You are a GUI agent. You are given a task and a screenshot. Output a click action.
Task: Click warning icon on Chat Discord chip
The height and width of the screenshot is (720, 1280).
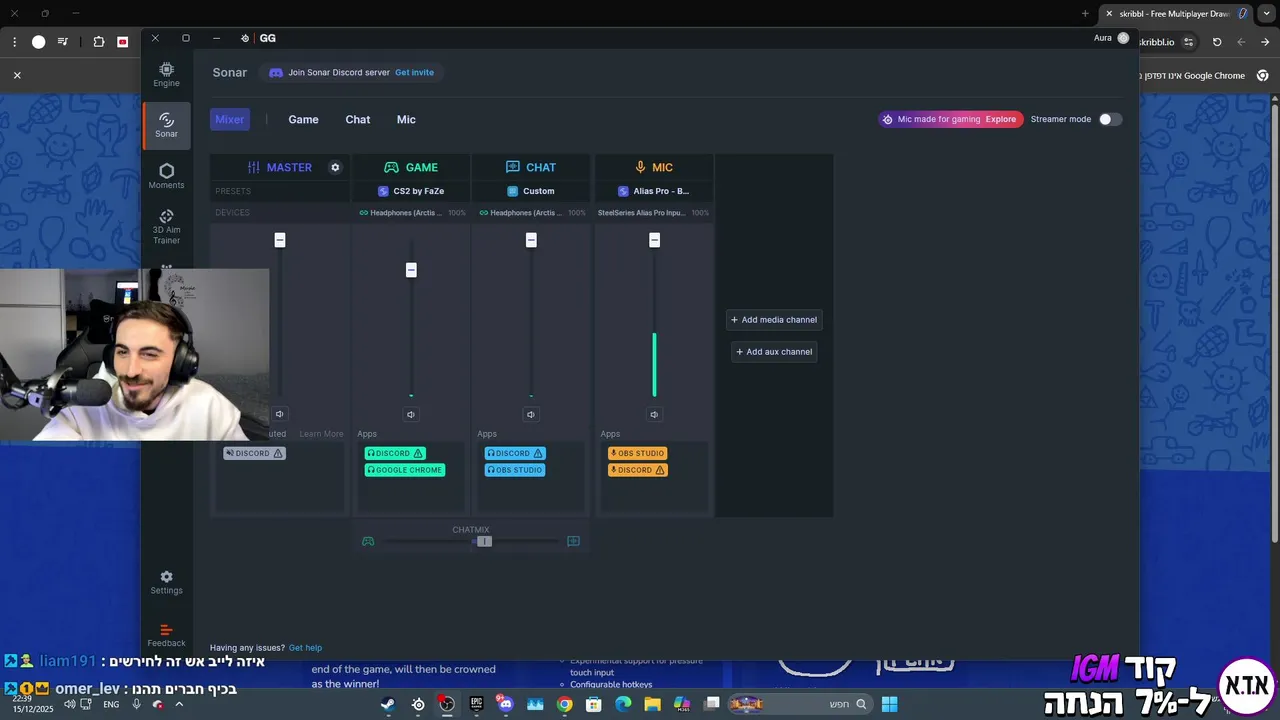pyautogui.click(x=538, y=453)
